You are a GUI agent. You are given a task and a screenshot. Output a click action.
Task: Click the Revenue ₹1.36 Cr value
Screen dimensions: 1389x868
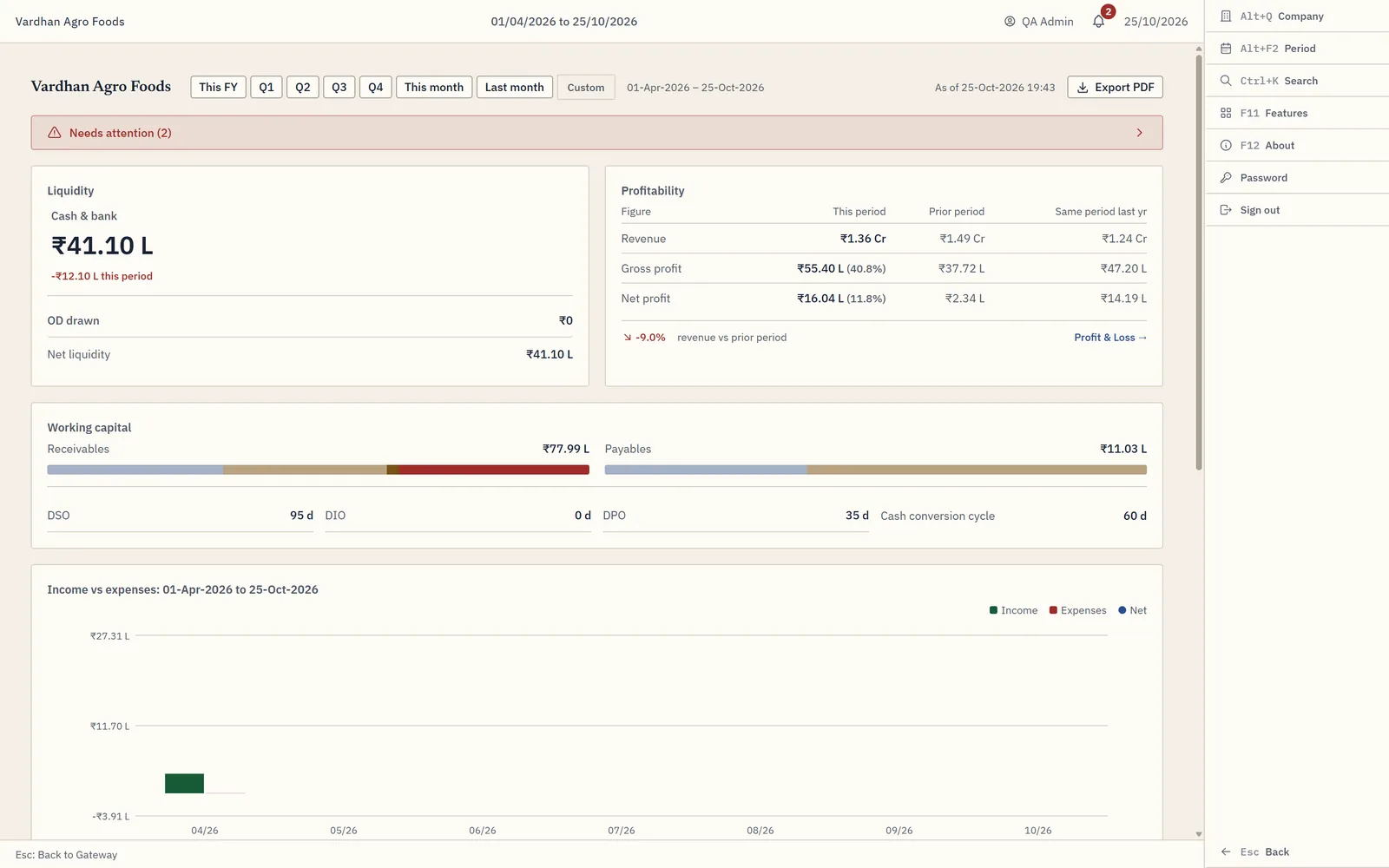coord(863,239)
